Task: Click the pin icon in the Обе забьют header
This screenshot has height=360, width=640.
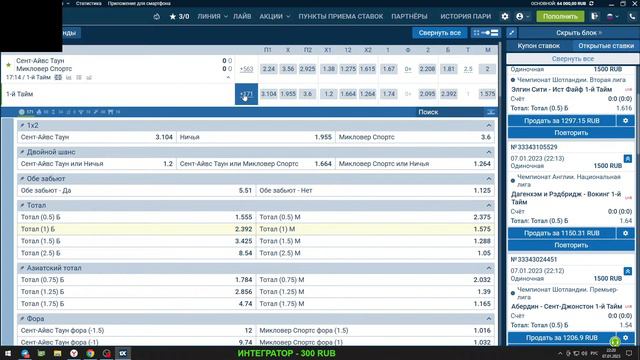Action: [x=22, y=178]
